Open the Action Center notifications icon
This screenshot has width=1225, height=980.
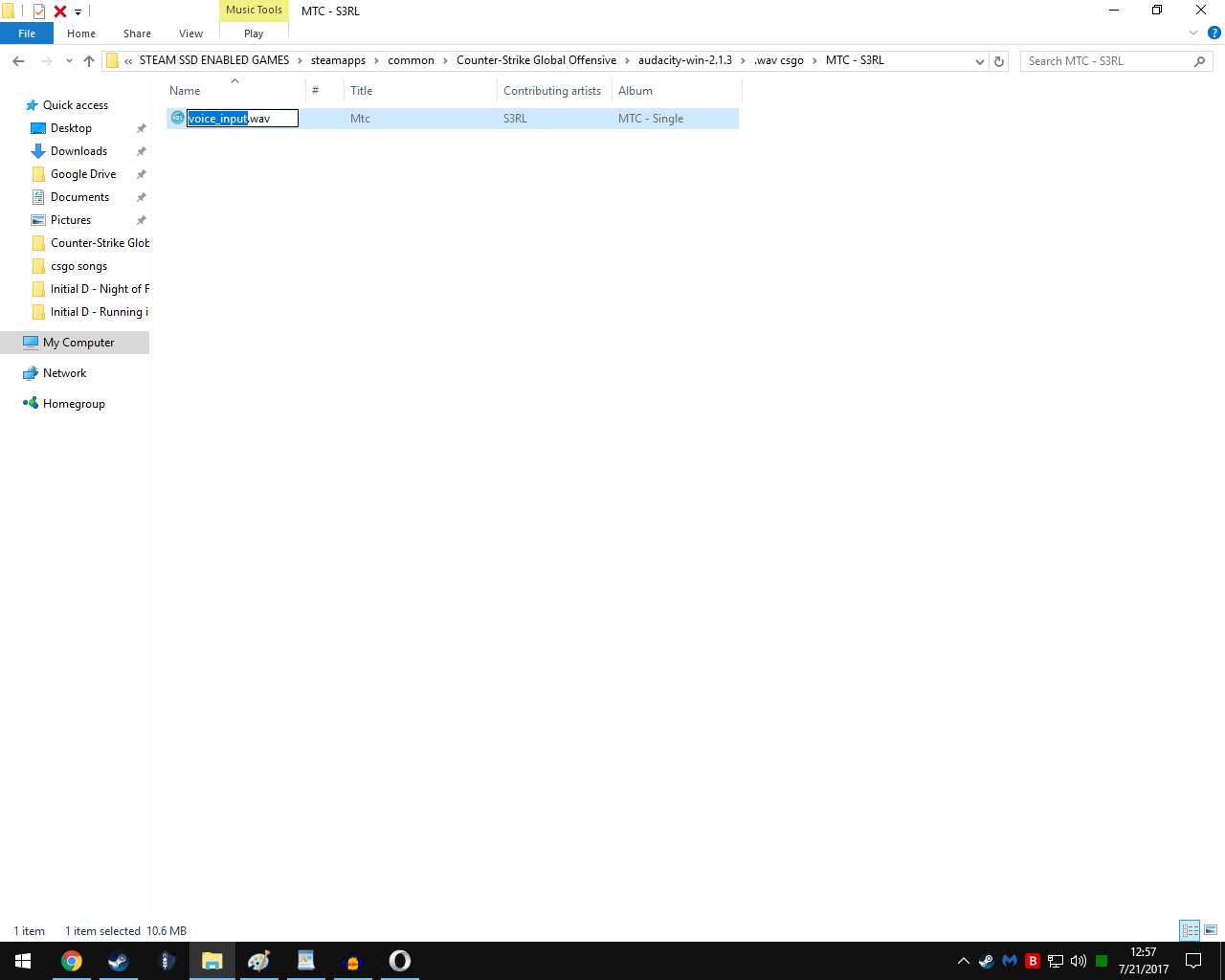point(1193,961)
